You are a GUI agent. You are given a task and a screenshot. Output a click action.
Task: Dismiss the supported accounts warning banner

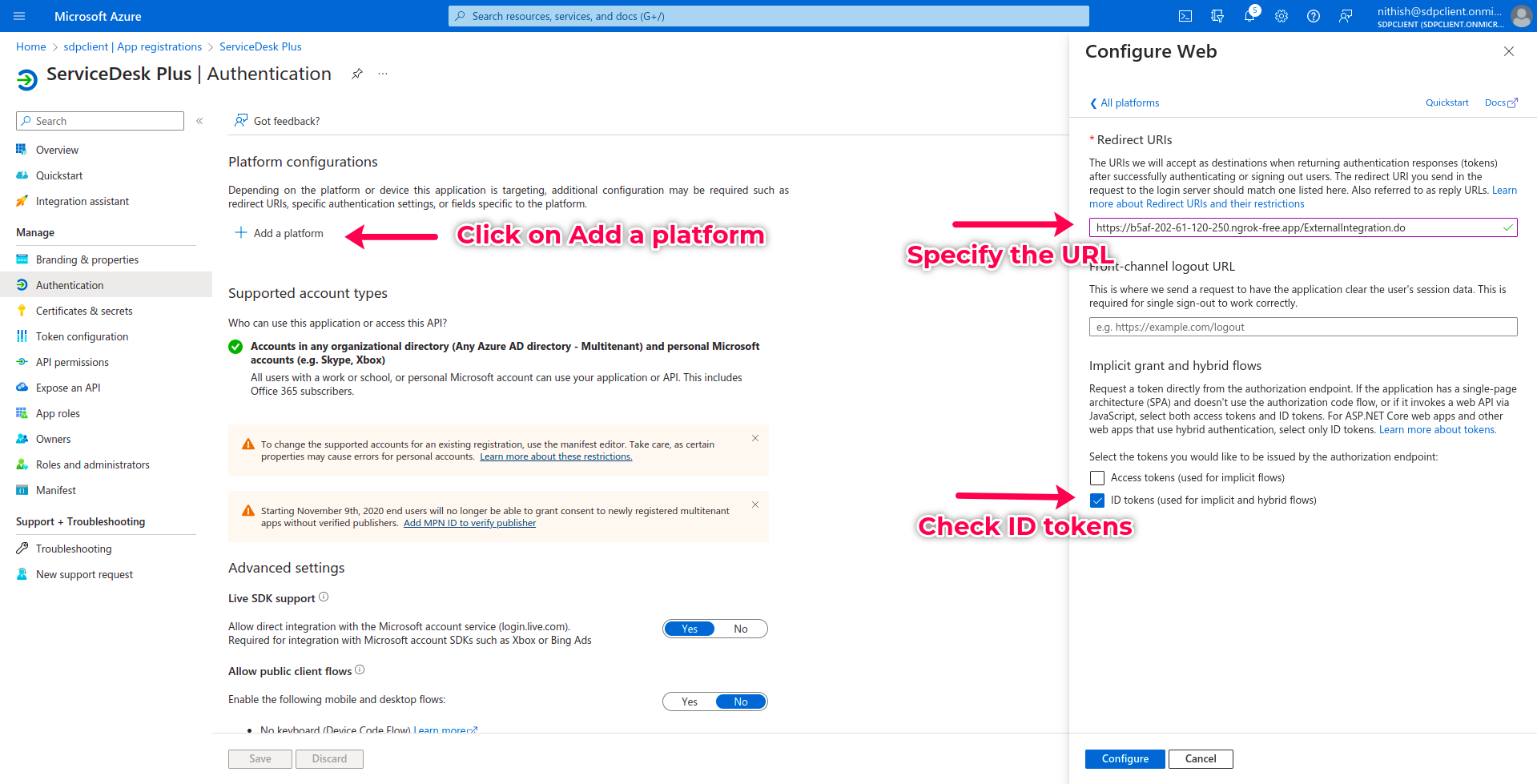coord(755,438)
